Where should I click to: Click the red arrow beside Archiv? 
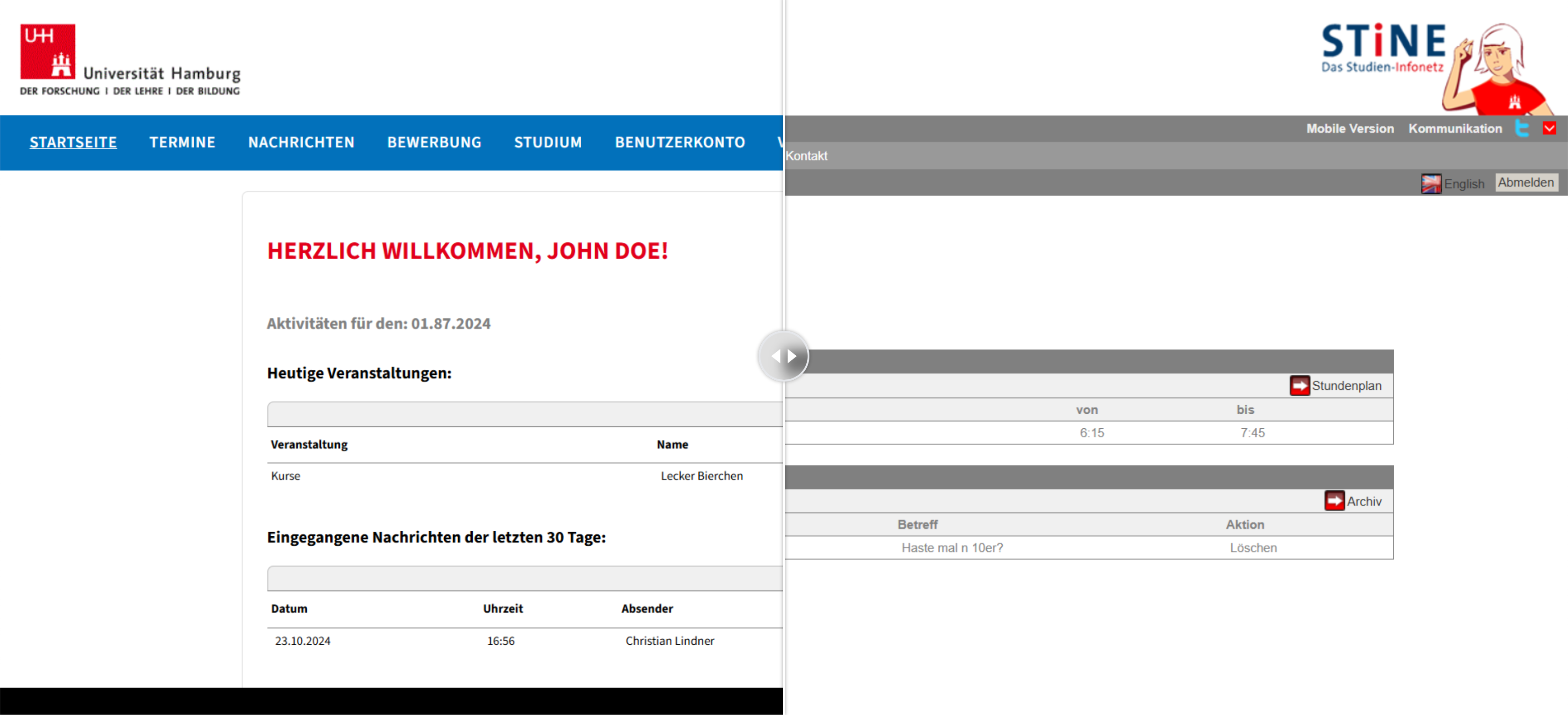[1334, 501]
